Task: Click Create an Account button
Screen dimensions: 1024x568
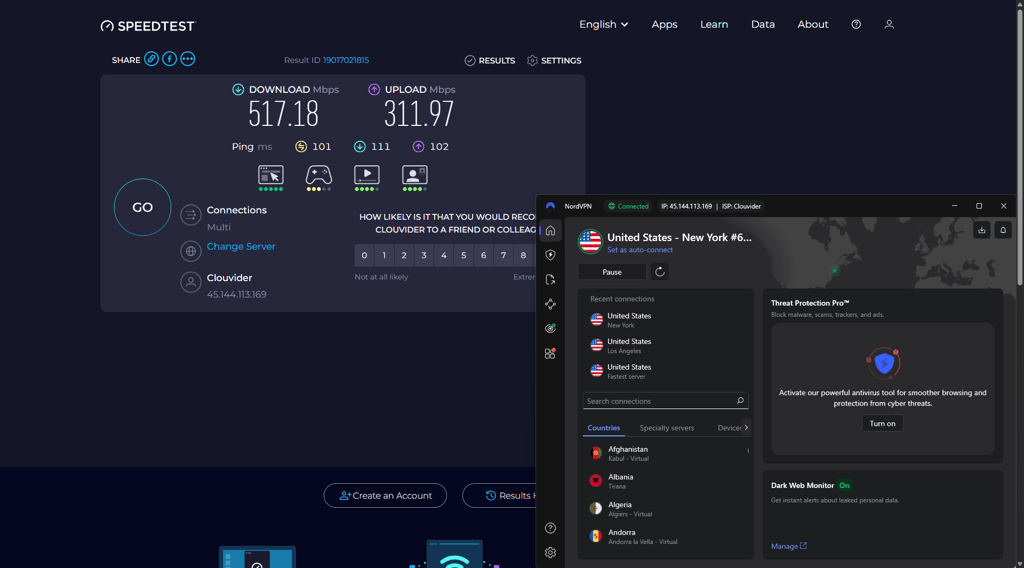Action: coord(385,496)
